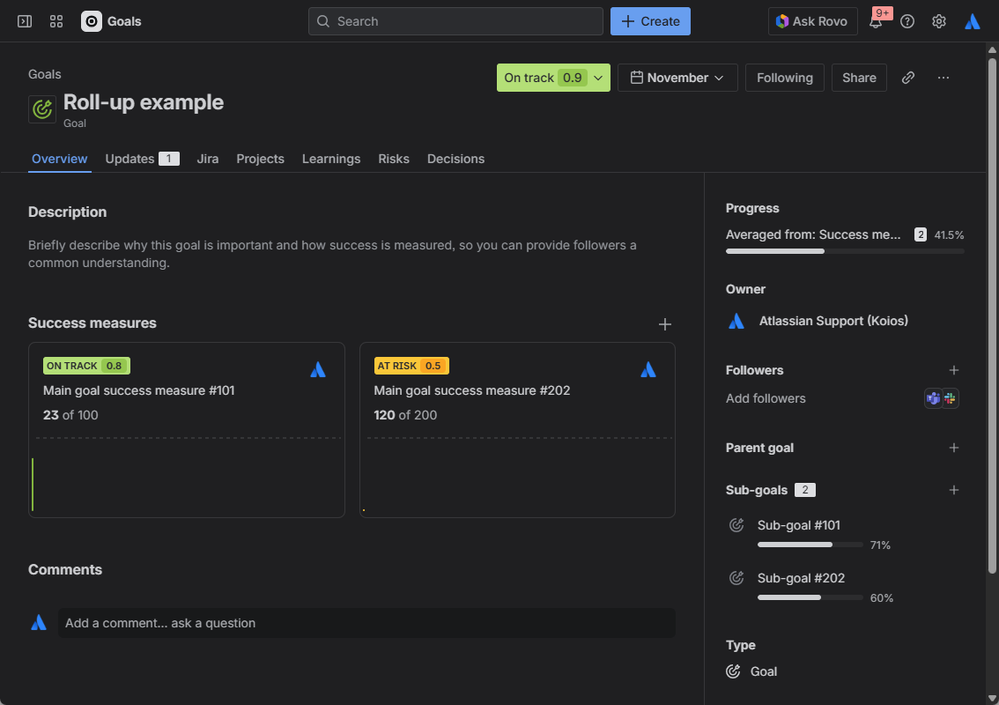Click the 23 of 100 value

coord(71,415)
